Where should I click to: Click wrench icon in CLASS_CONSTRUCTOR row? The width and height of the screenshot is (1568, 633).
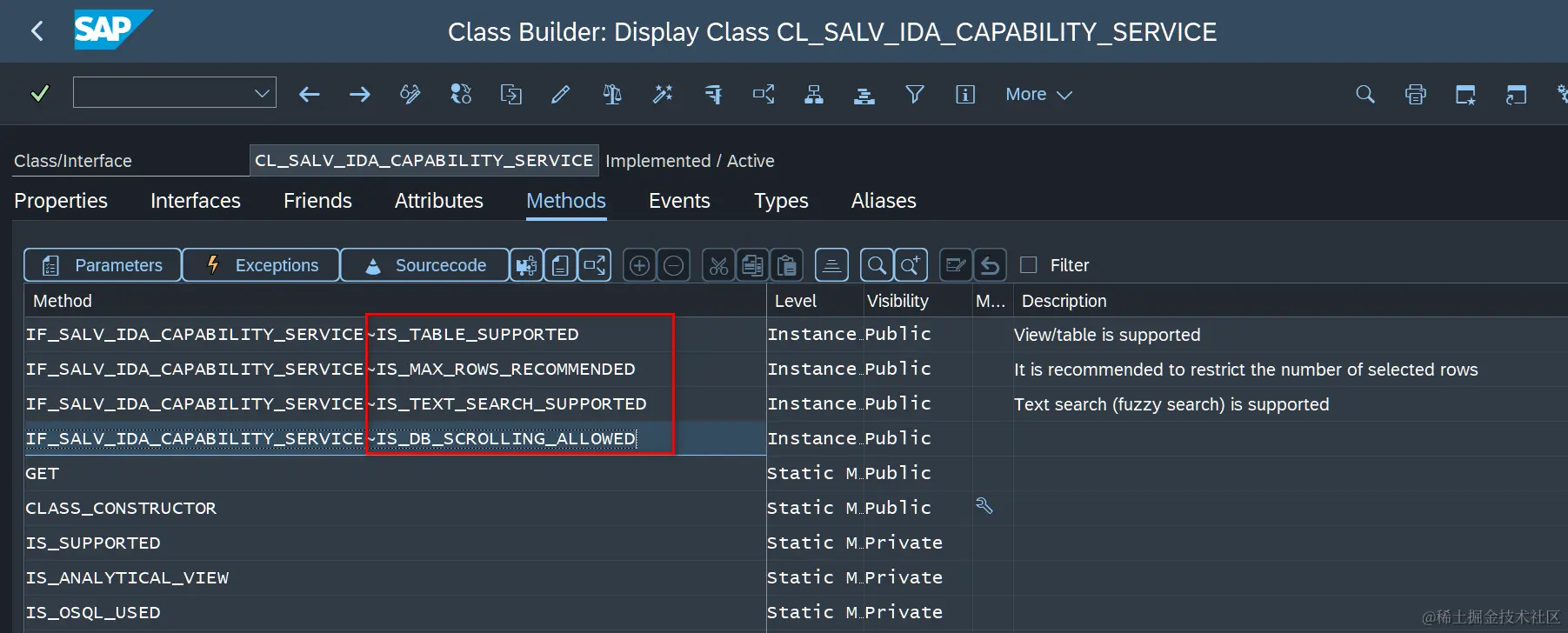click(984, 506)
